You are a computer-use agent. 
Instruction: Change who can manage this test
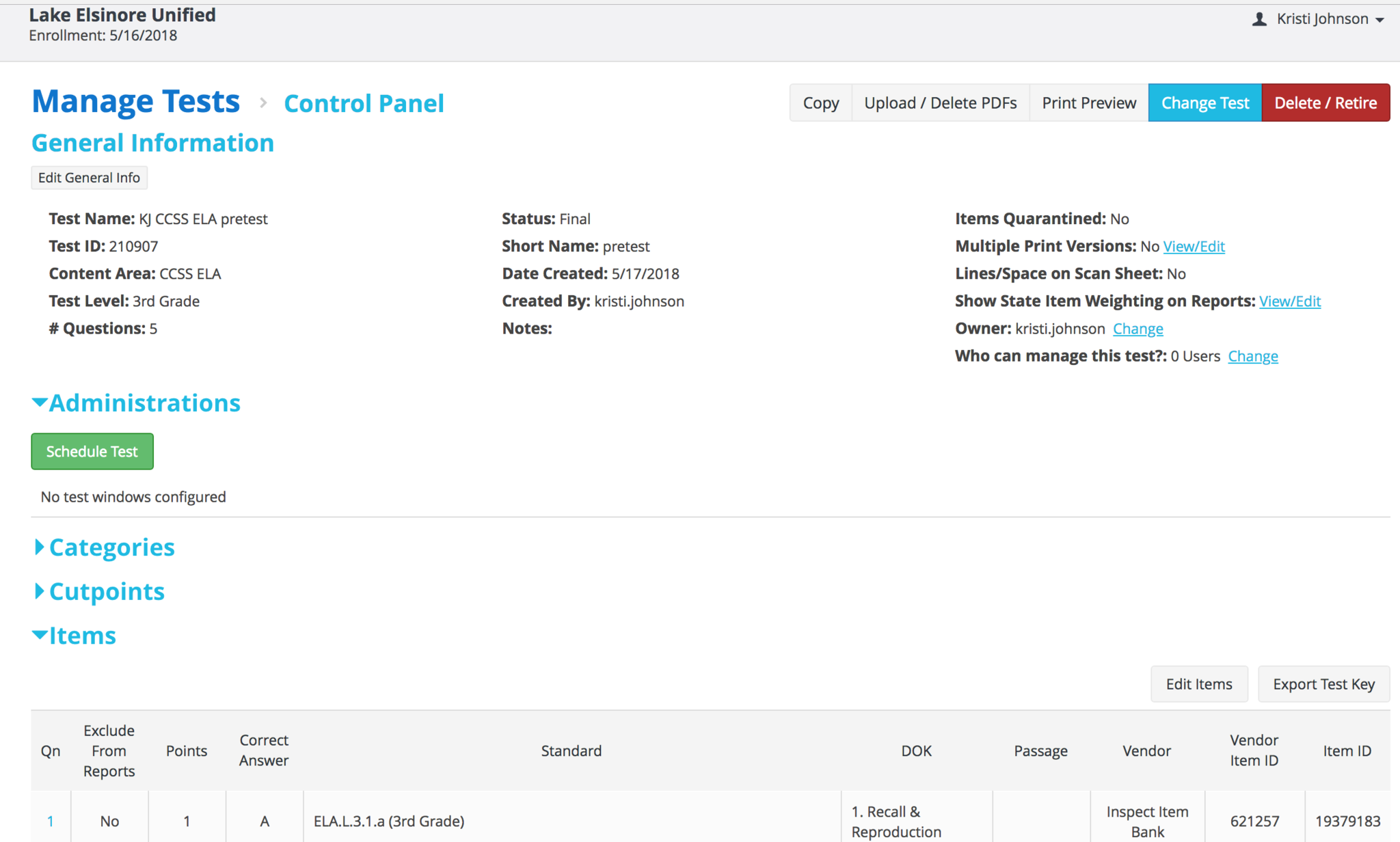click(x=1252, y=356)
